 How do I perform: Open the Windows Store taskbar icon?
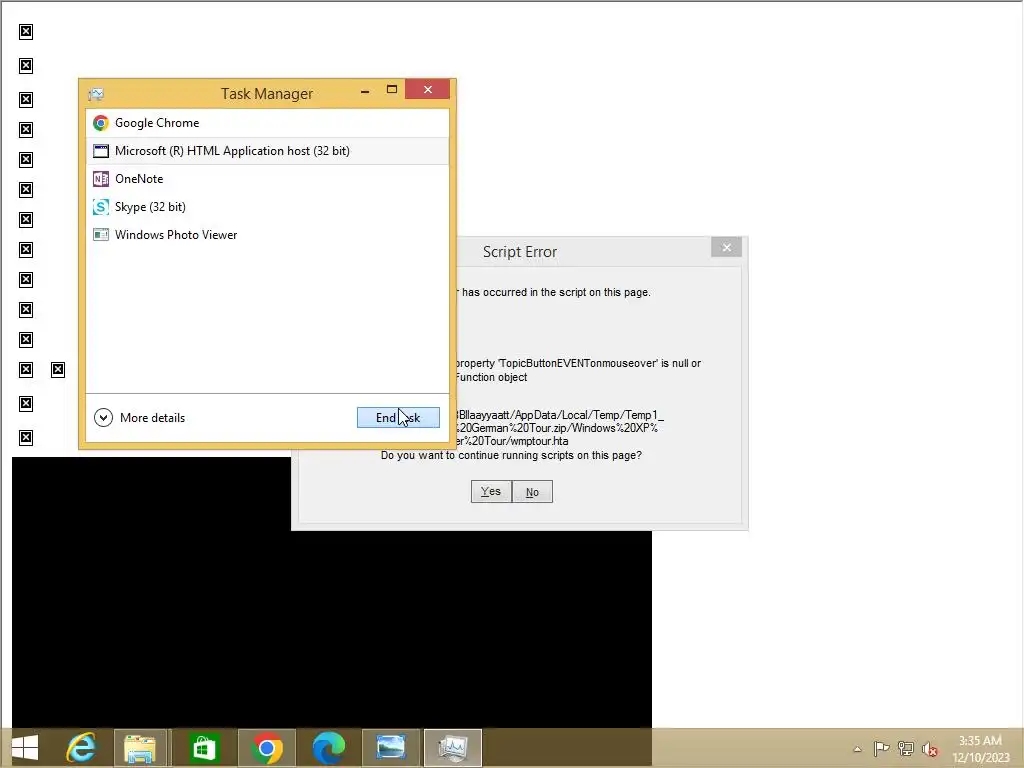203,748
